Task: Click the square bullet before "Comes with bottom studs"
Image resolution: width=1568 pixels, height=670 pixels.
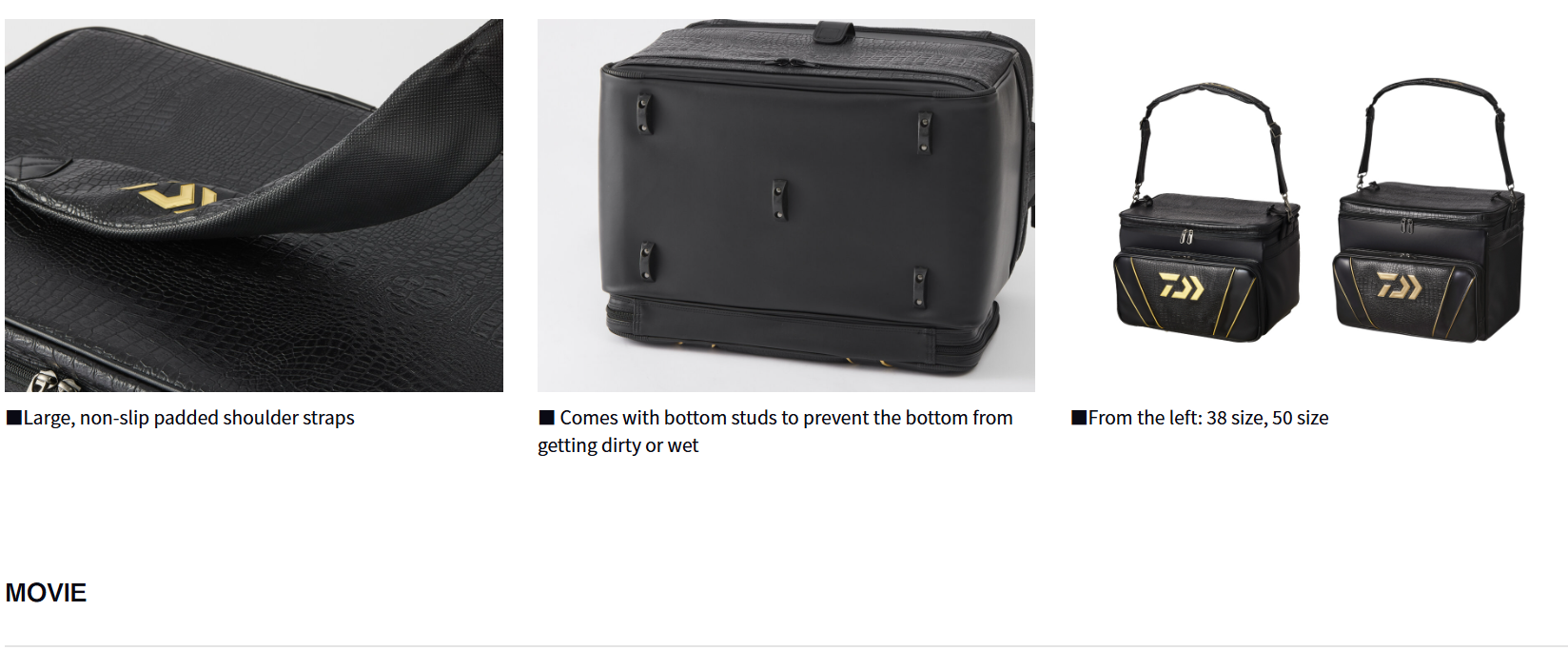Action: [x=546, y=418]
